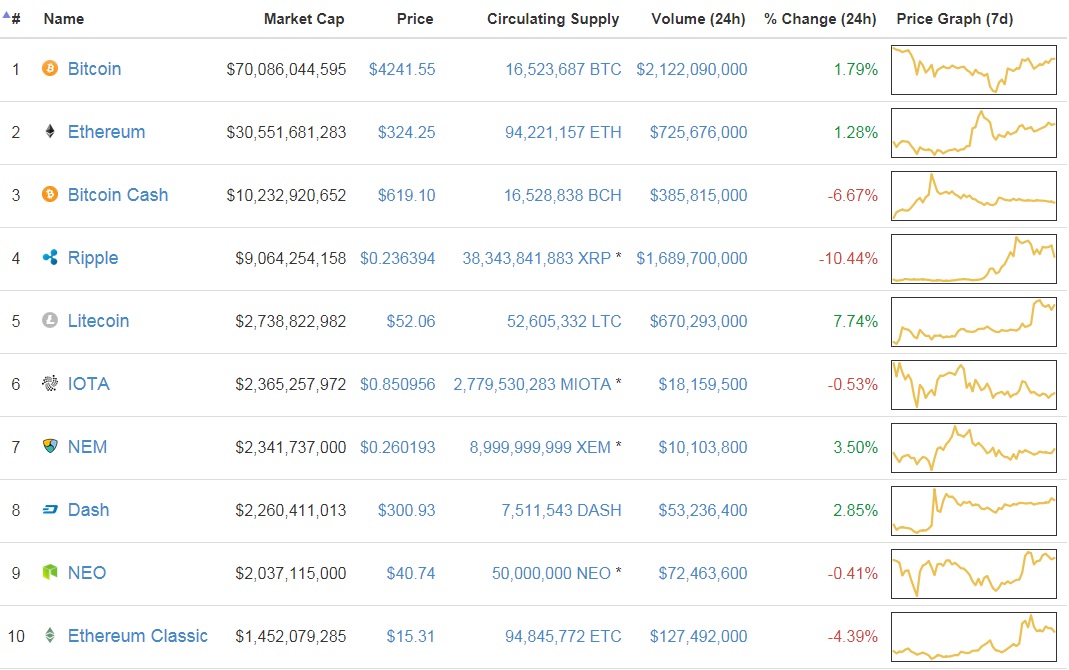
Task: Open the Bitcoin coin page link
Action: [x=94, y=69]
